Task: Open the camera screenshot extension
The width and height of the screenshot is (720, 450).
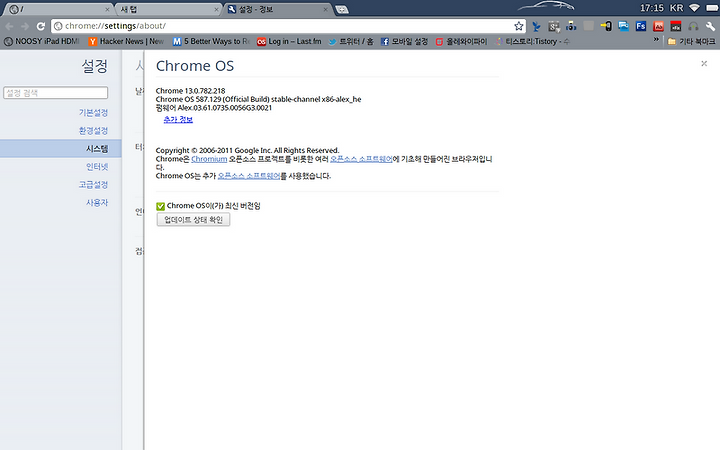Action: coord(571,26)
